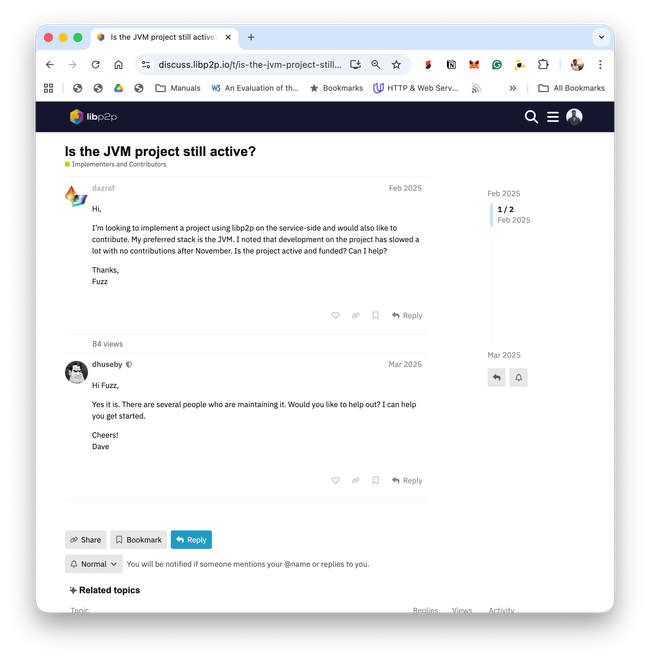Click the blue Reply button
This screenshot has width=650, height=660.
point(191,540)
